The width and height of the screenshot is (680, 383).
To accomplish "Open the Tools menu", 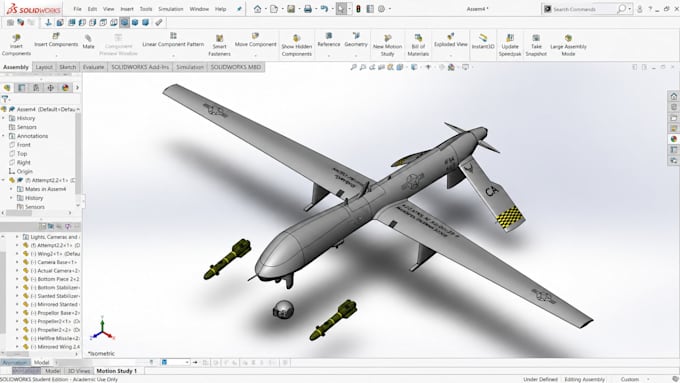I will point(146,9).
